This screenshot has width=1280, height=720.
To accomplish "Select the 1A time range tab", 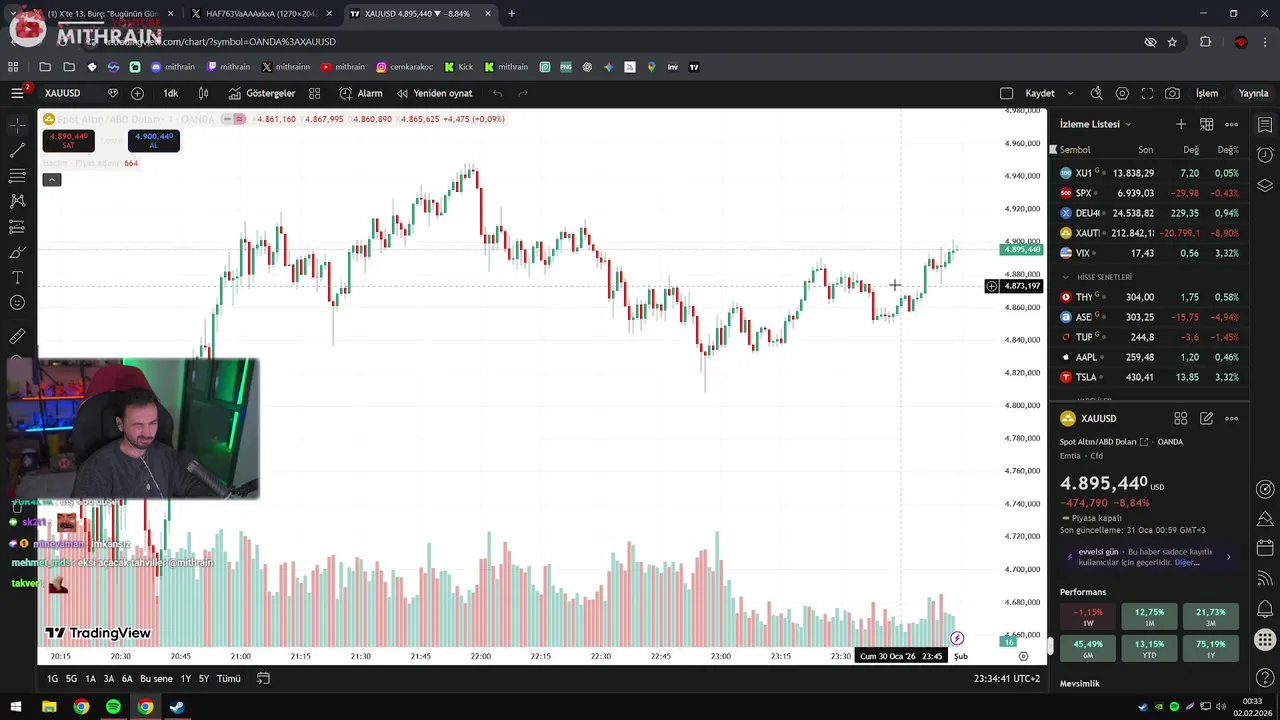I will (90, 678).
